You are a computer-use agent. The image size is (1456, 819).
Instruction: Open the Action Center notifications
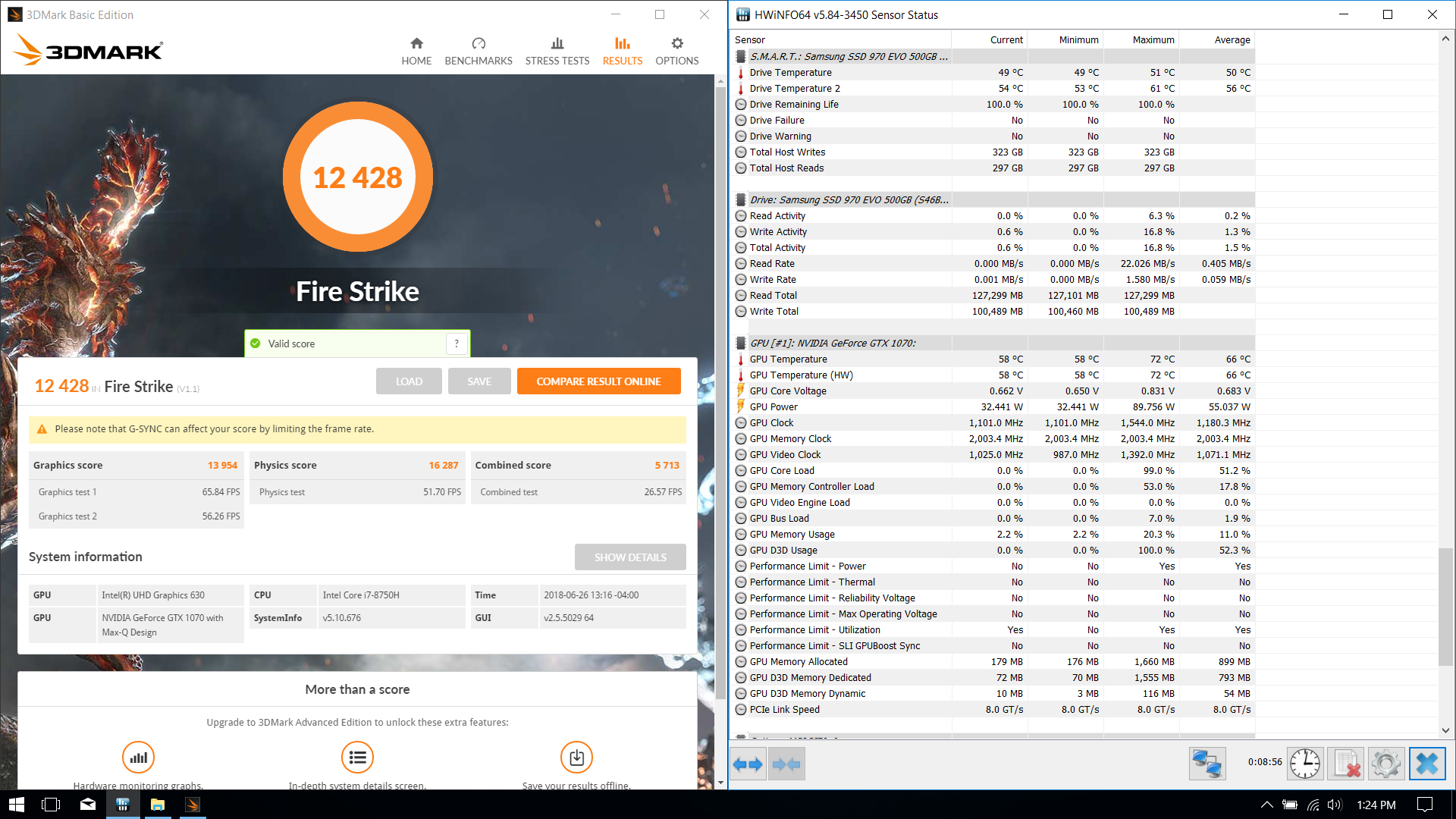(x=1425, y=805)
